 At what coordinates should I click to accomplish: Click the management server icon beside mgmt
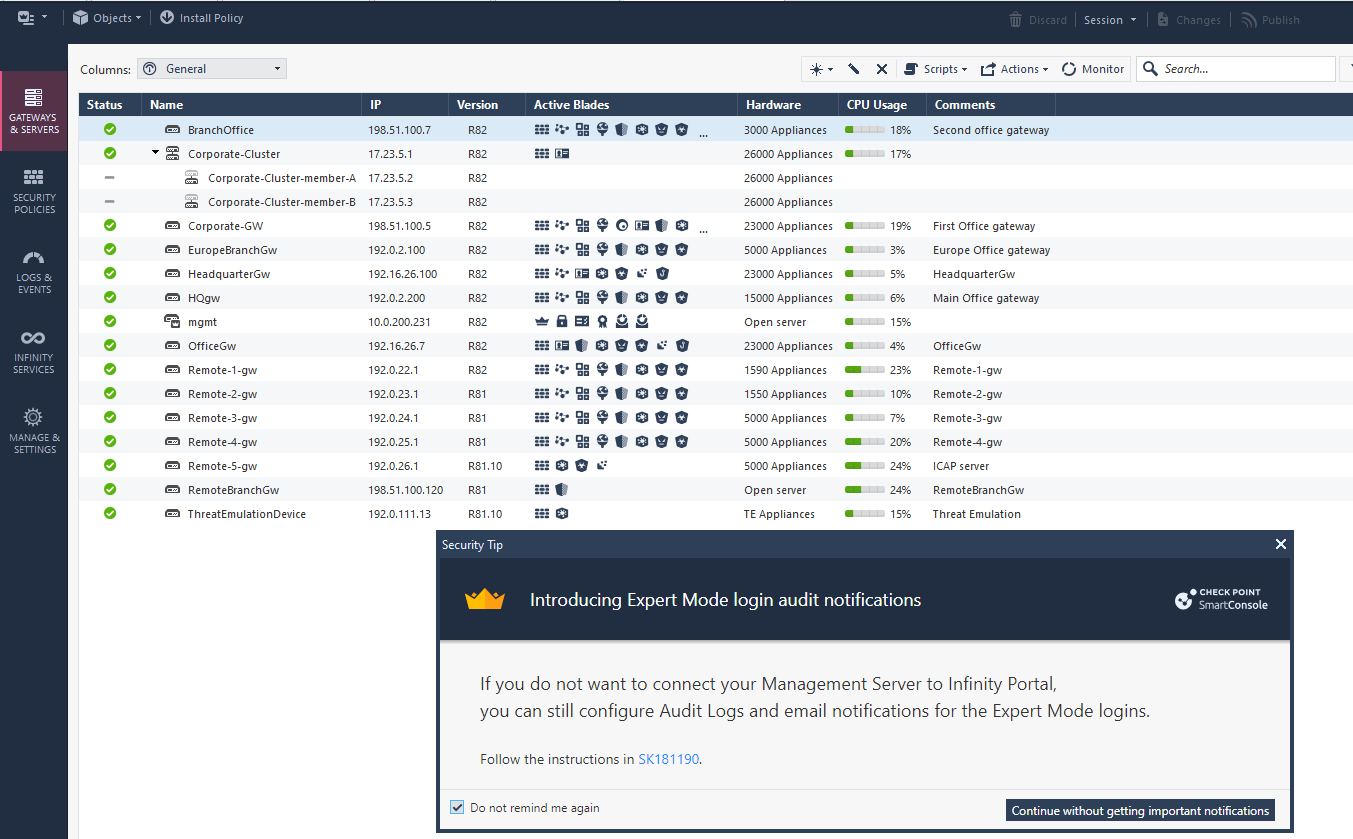[x=172, y=322]
